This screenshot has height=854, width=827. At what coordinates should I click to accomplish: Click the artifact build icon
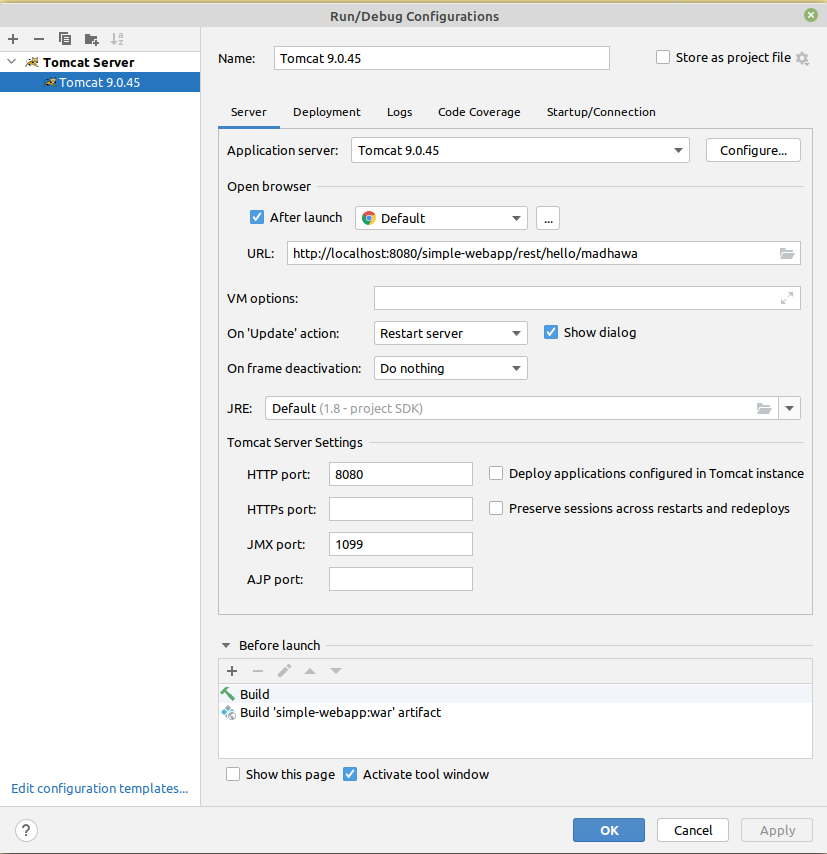[228, 712]
